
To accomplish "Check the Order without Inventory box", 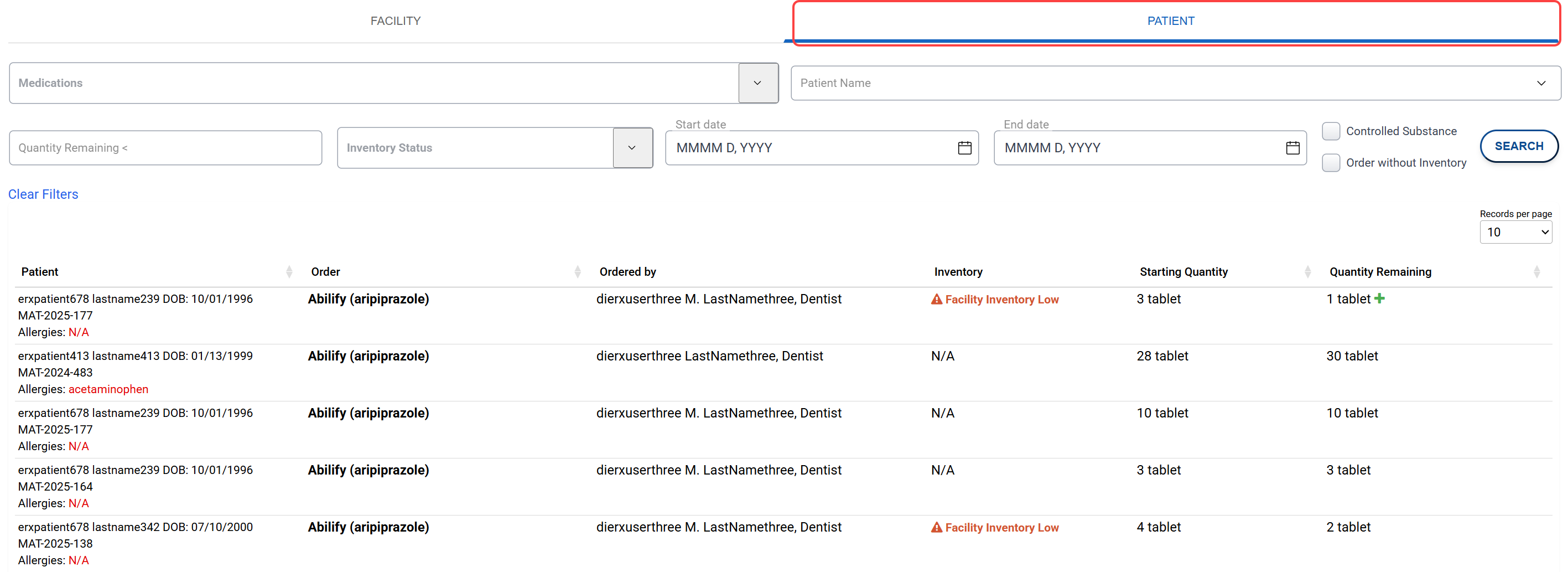I will tap(1331, 163).
